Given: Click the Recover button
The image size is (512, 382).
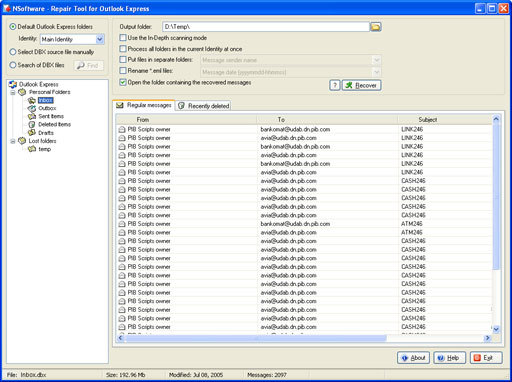Looking at the screenshot, I should tap(362, 85).
